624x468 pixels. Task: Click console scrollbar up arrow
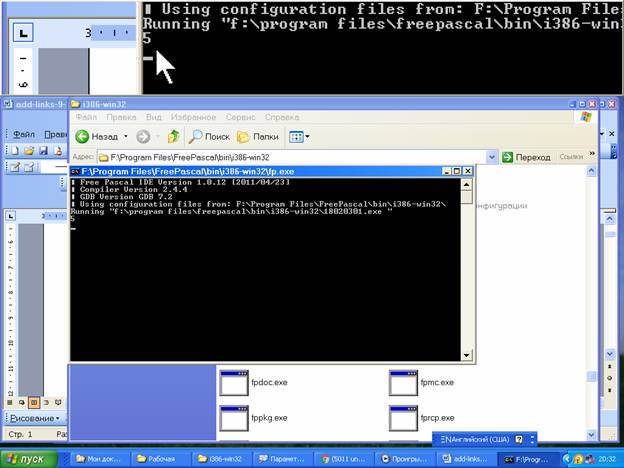click(466, 184)
